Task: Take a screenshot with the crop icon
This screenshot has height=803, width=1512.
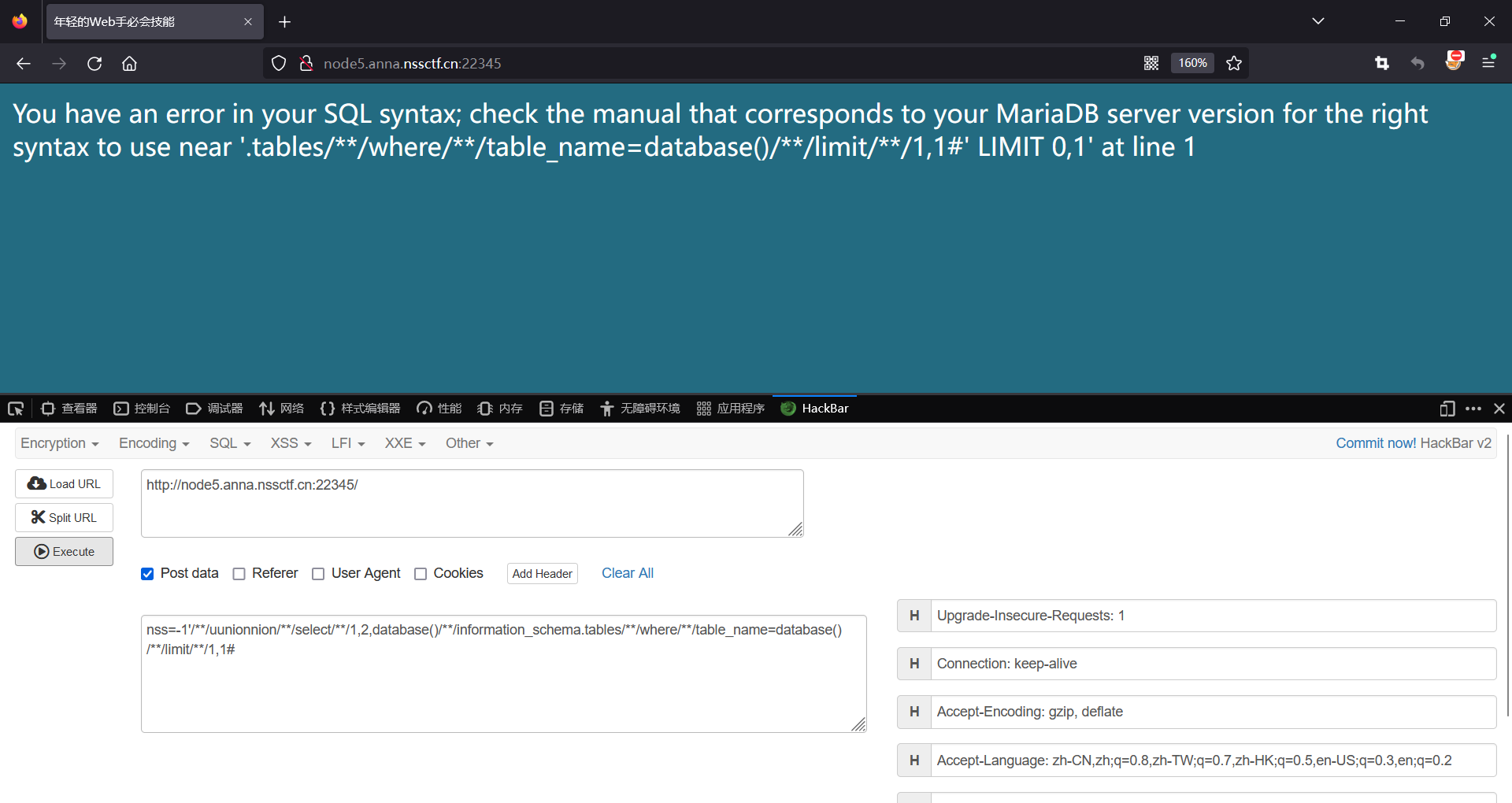Action: tap(1382, 63)
